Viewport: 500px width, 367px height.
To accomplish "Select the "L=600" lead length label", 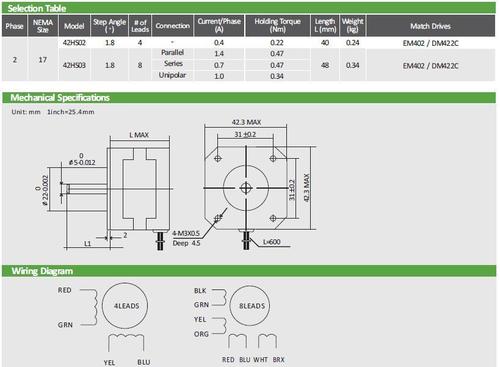I will 272,242.
